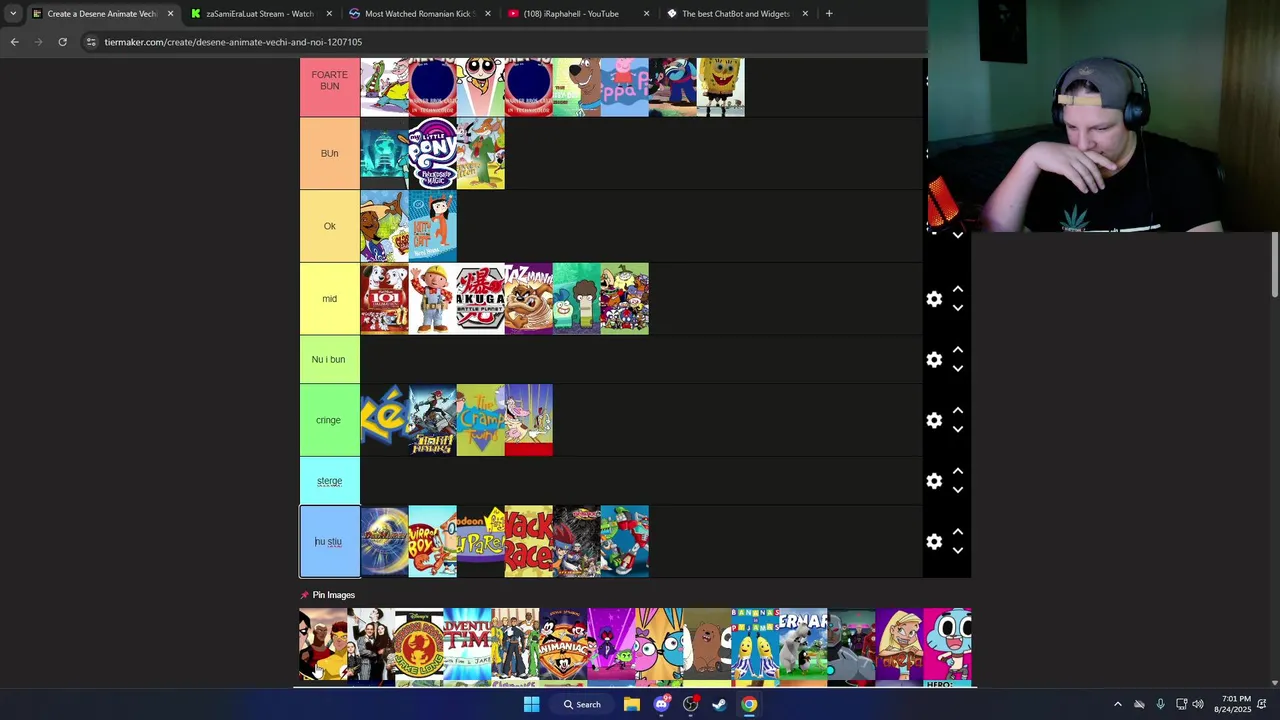Open settings gear for the sterge tier
The image size is (1280, 720).
pyautogui.click(x=934, y=481)
